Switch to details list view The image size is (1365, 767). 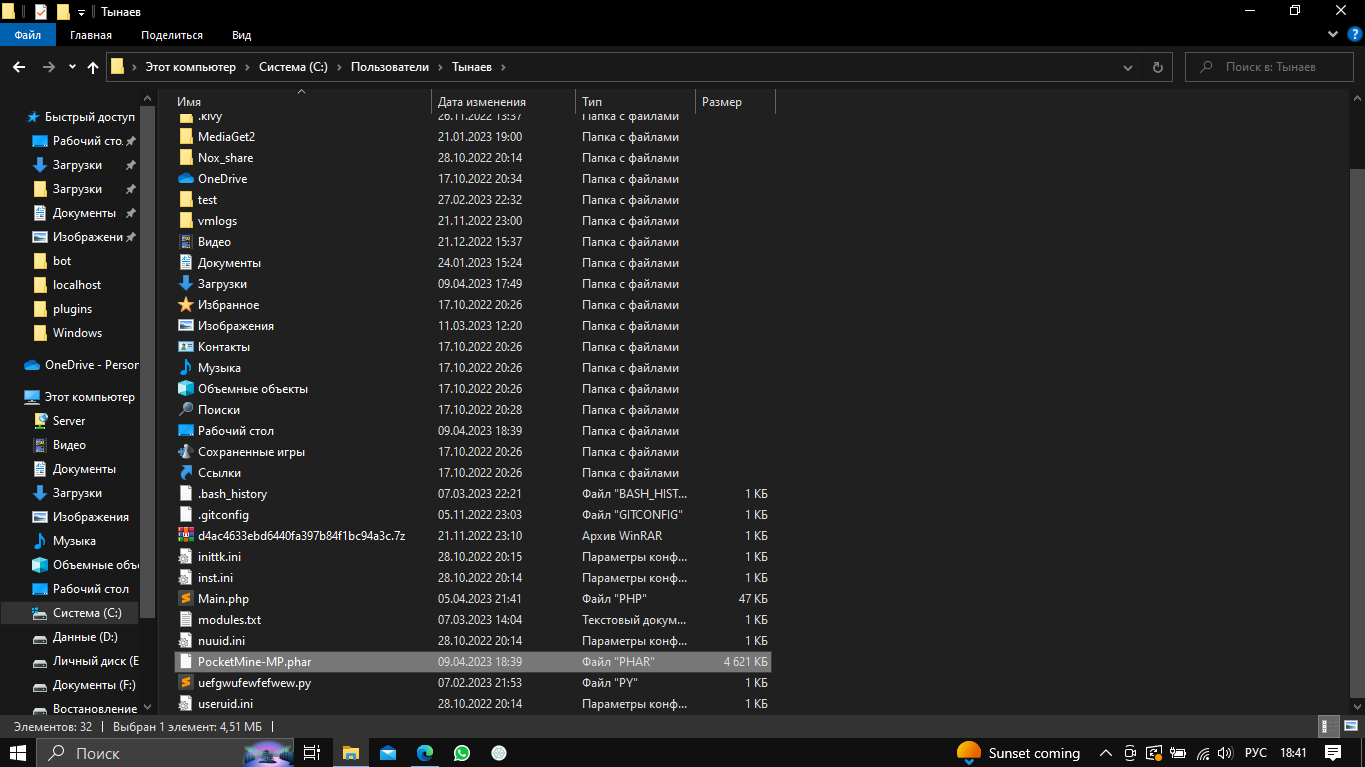click(1328, 727)
